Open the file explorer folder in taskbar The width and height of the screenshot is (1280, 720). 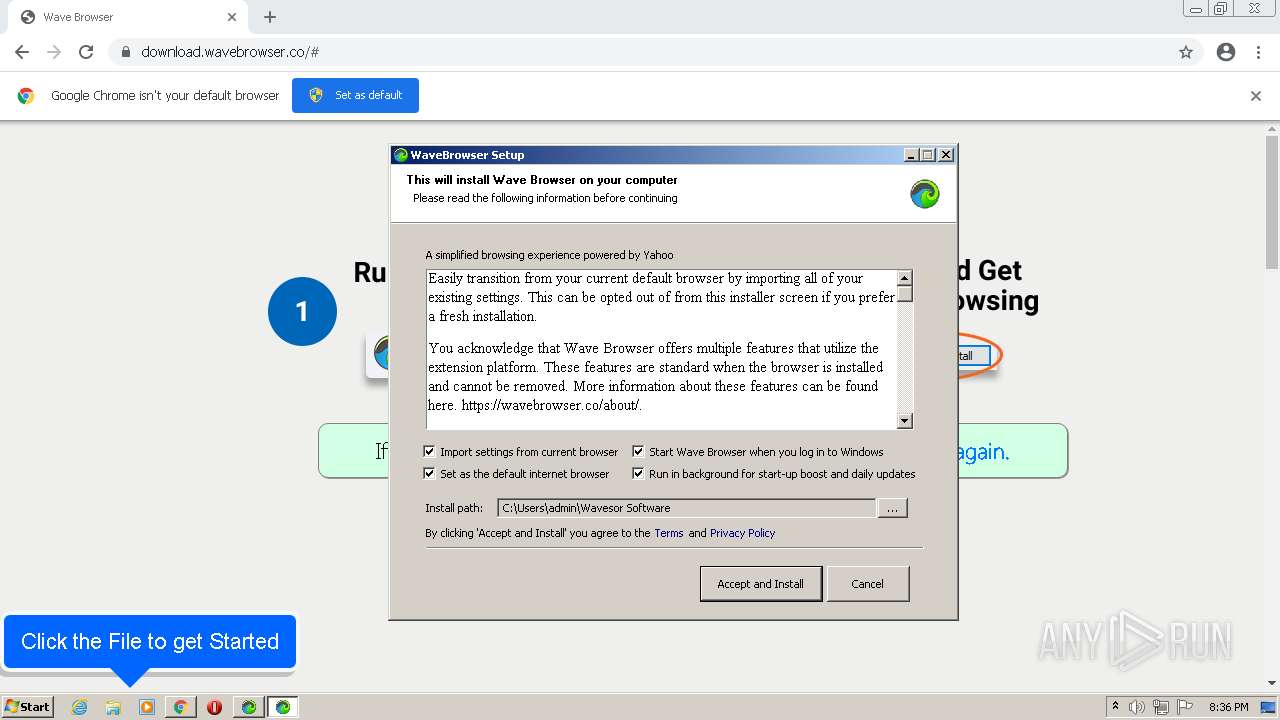(x=113, y=707)
